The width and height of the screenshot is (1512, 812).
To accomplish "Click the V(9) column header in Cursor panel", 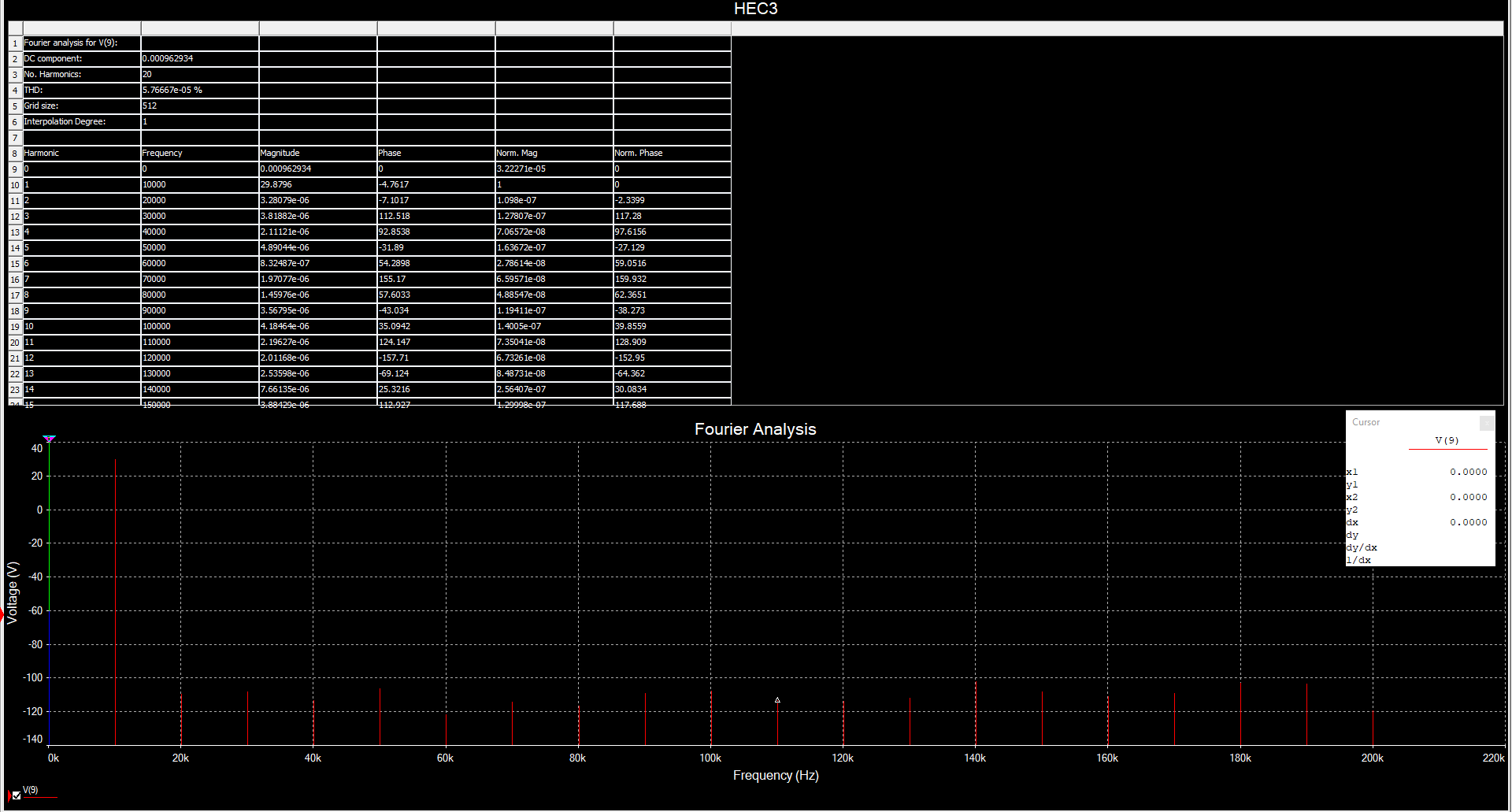I will pyautogui.click(x=1447, y=441).
